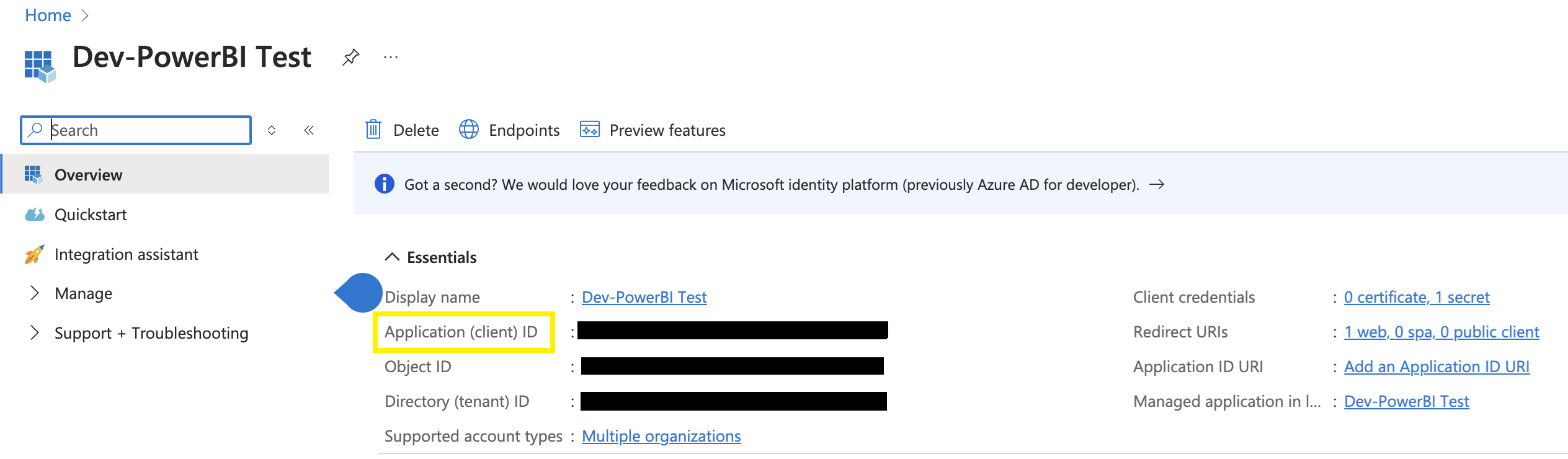Screen dimensions: 1568x459
Task: Click Add an Application ID URI
Action: click(1436, 367)
